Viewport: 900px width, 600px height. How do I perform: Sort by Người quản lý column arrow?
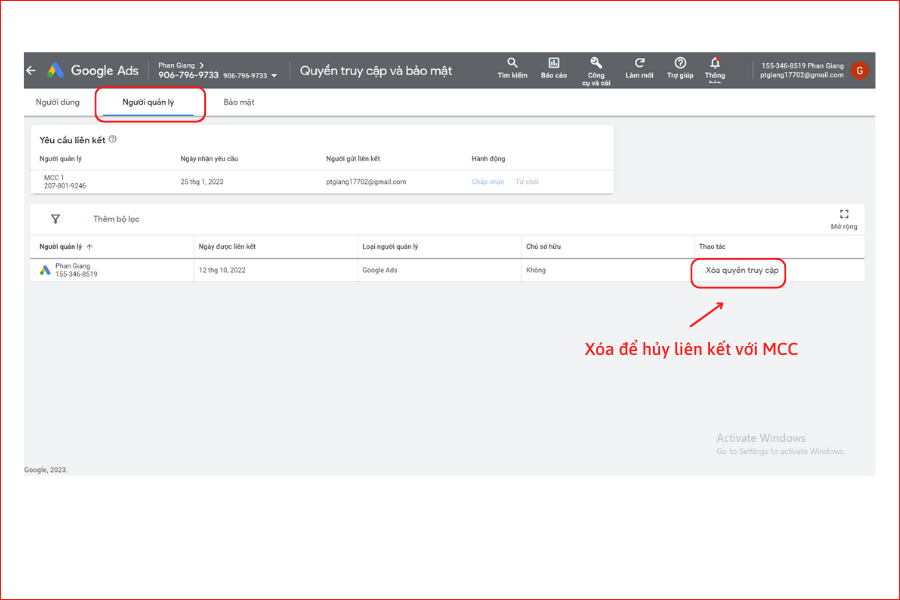pos(90,247)
